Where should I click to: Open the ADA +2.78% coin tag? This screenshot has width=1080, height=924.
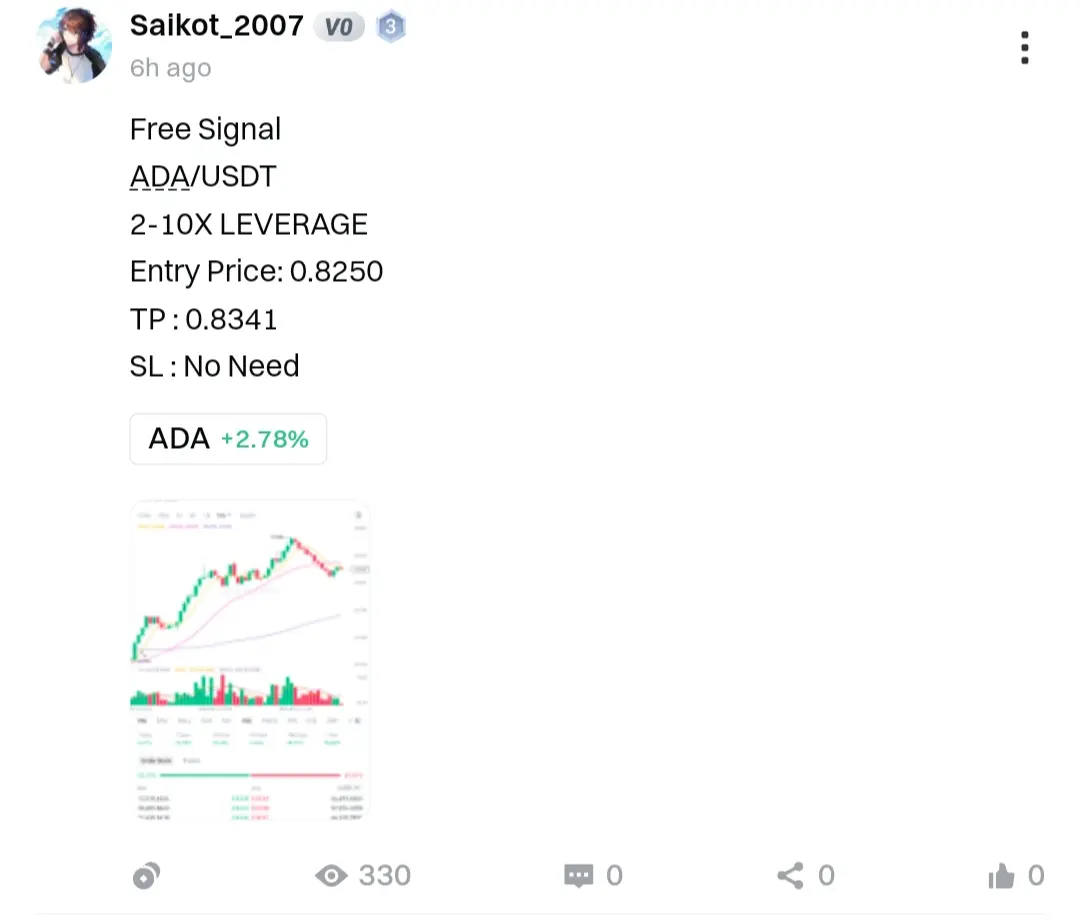point(228,439)
